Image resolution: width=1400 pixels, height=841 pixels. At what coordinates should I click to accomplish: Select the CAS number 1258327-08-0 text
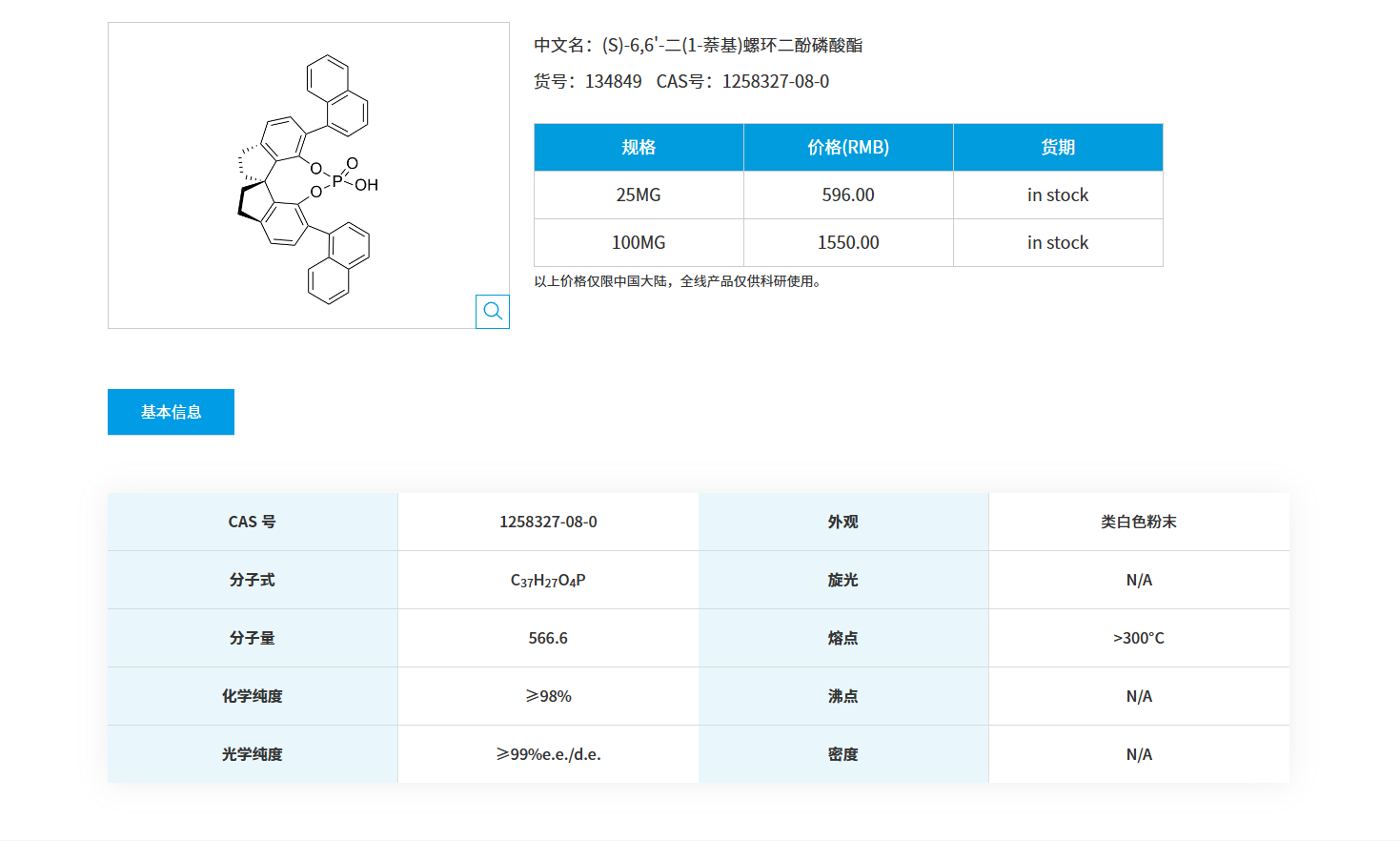pyautogui.click(x=549, y=522)
